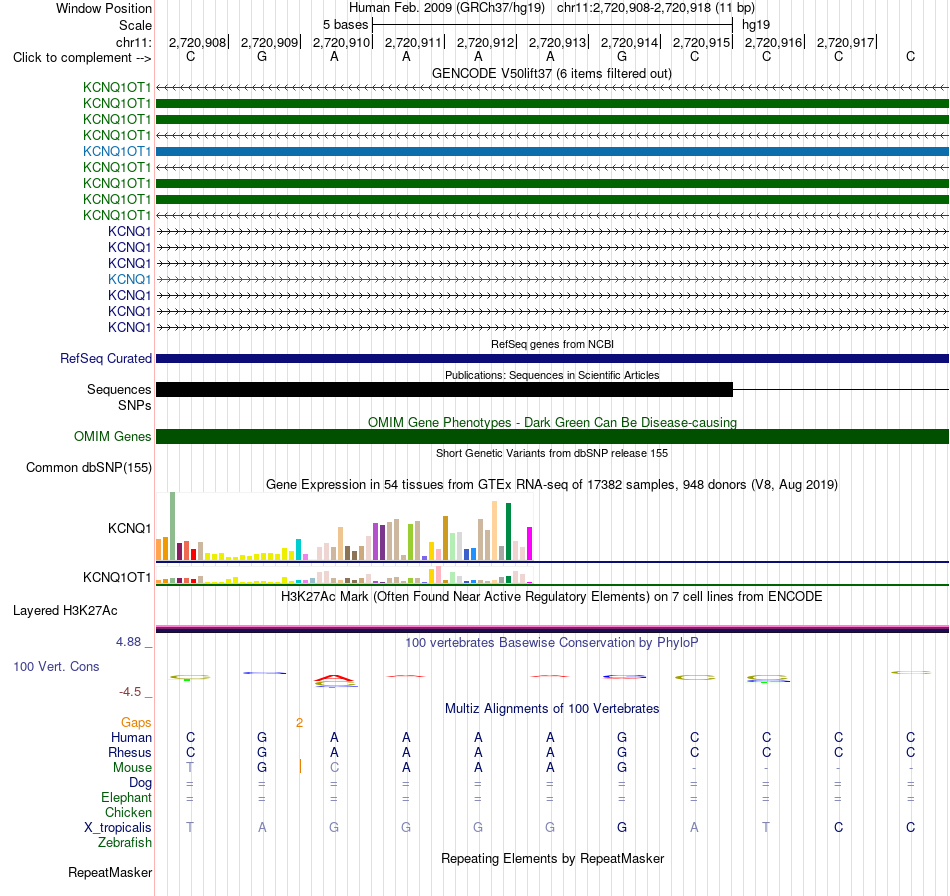950x896 pixels.
Task: Open the GENCODE V50lift37 track title
Action: tap(552, 73)
